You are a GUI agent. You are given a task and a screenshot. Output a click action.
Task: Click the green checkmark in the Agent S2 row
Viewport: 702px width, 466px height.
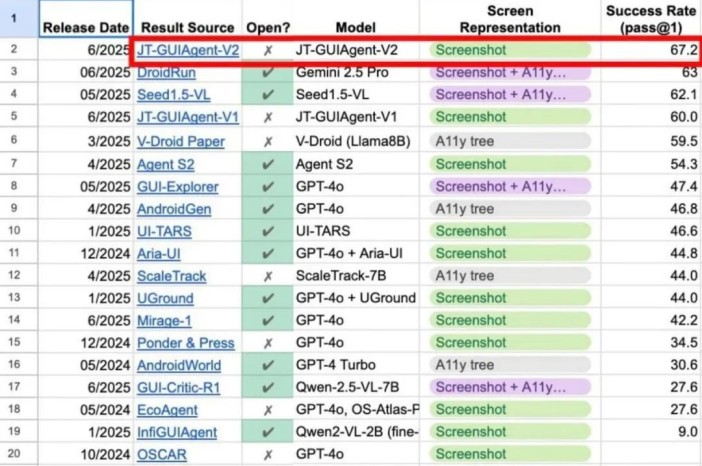pyautogui.click(x=267, y=164)
